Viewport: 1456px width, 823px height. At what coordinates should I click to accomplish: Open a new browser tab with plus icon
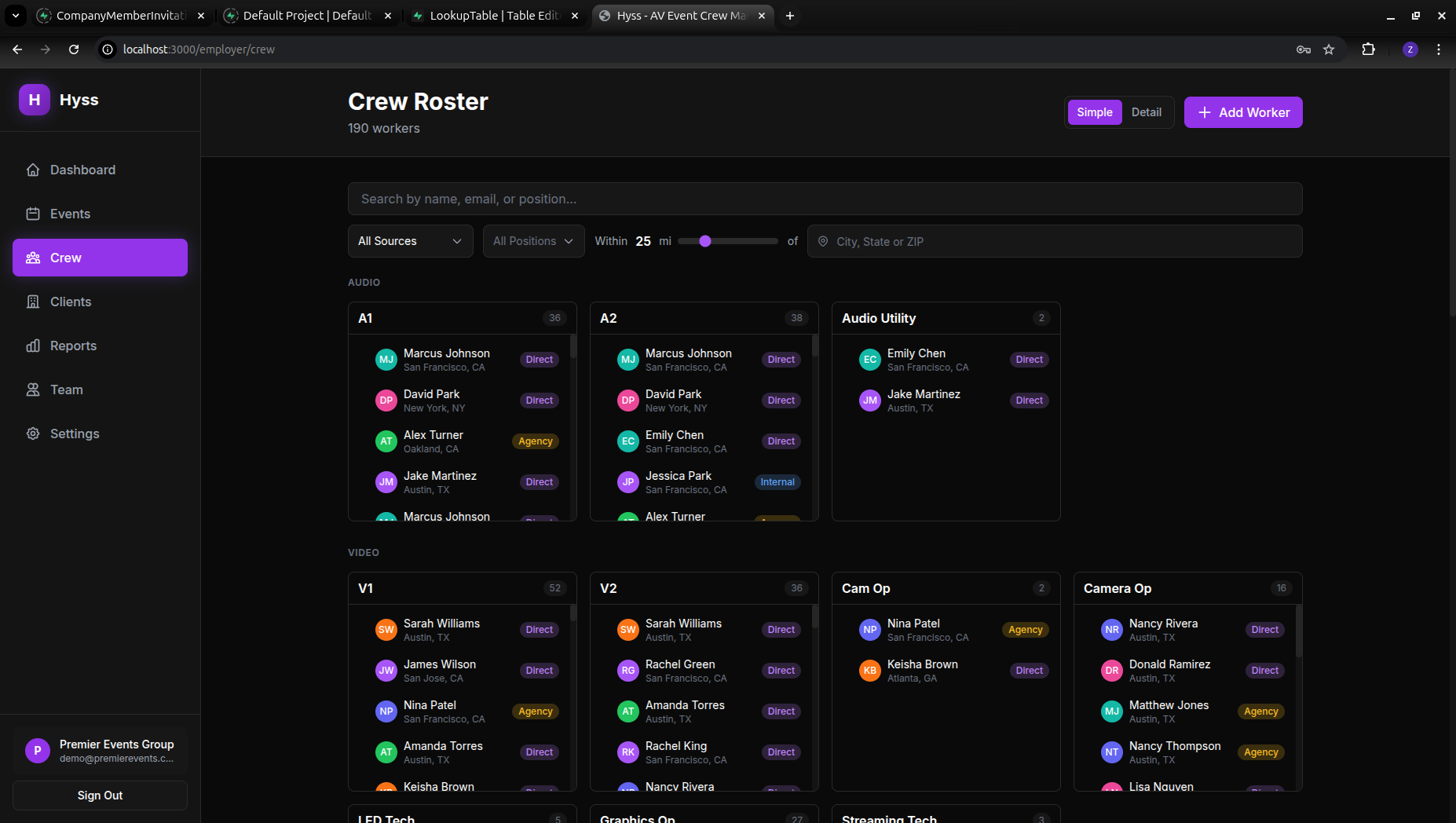(790, 16)
